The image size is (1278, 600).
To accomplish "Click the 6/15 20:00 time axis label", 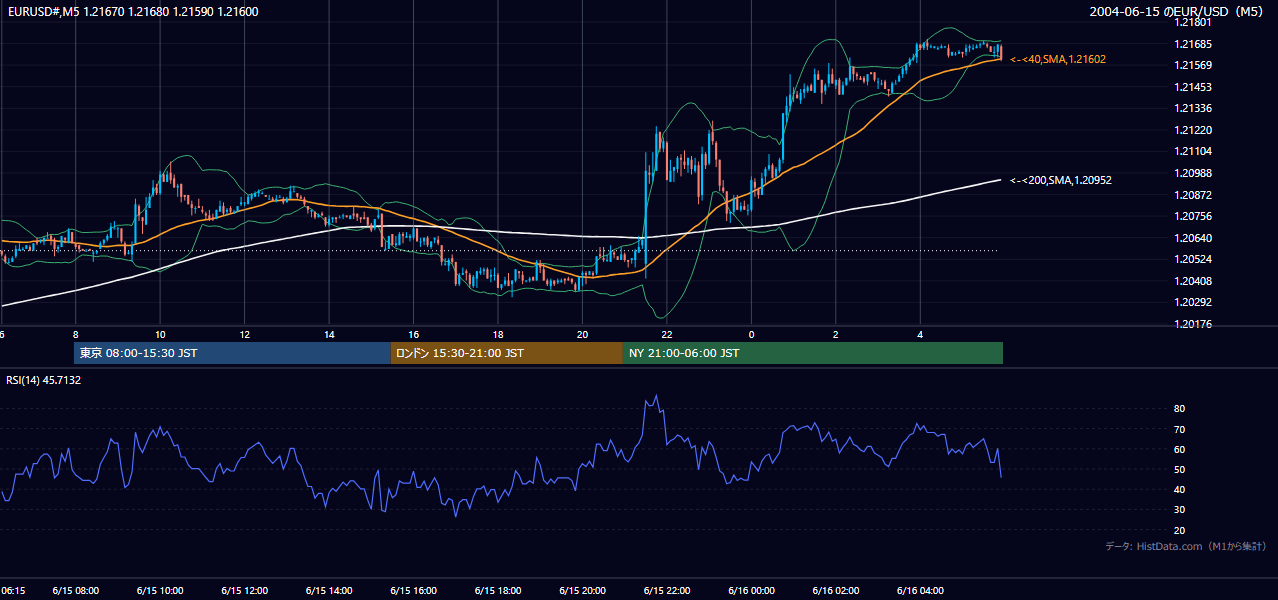I will (x=583, y=591).
